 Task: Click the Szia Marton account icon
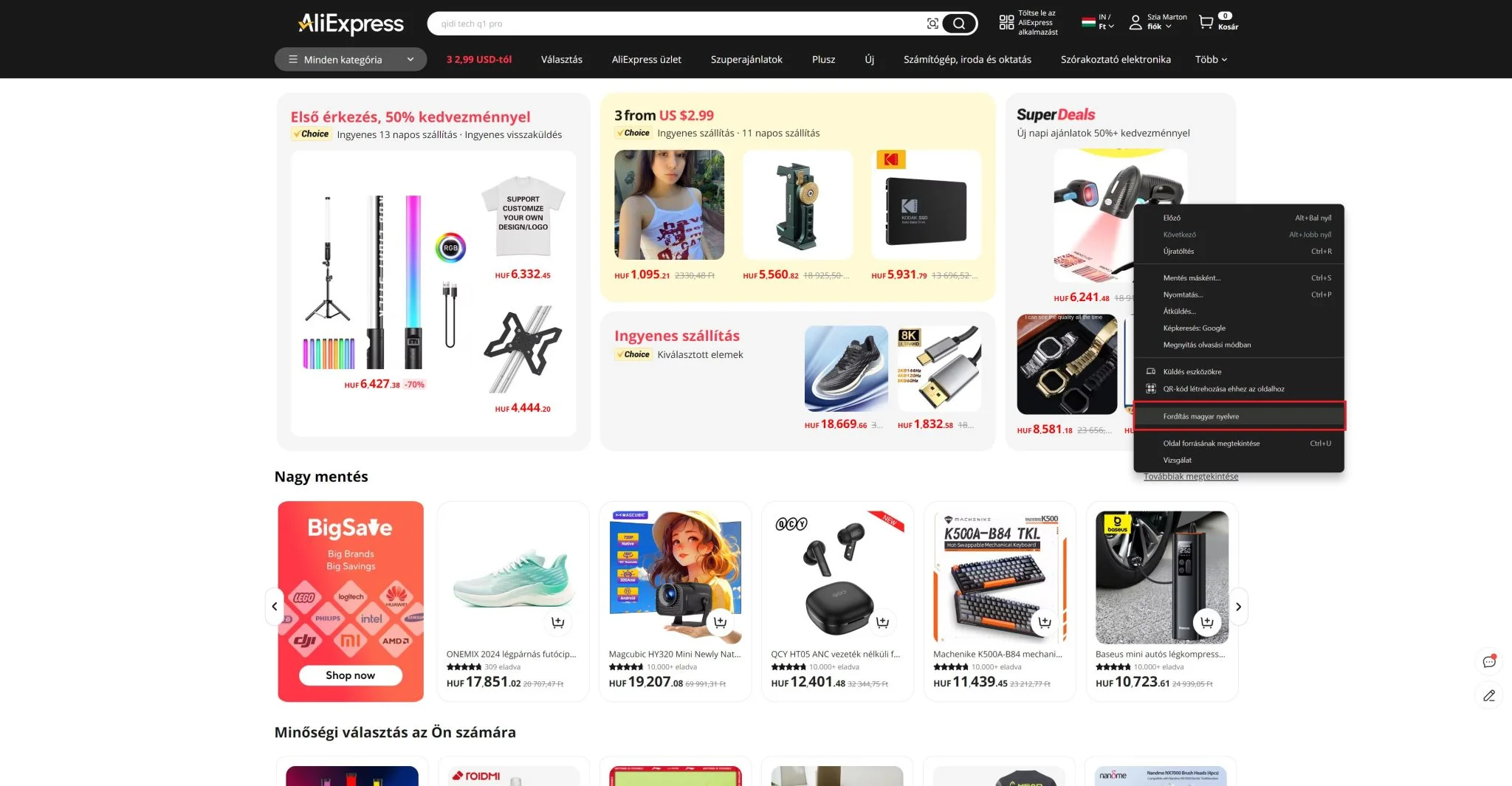coord(1135,23)
